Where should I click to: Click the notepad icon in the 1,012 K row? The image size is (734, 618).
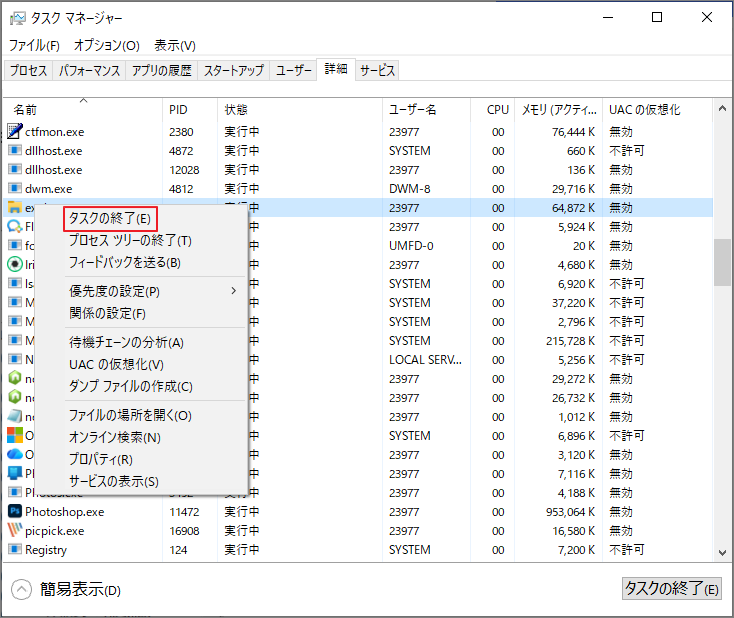coord(15,416)
